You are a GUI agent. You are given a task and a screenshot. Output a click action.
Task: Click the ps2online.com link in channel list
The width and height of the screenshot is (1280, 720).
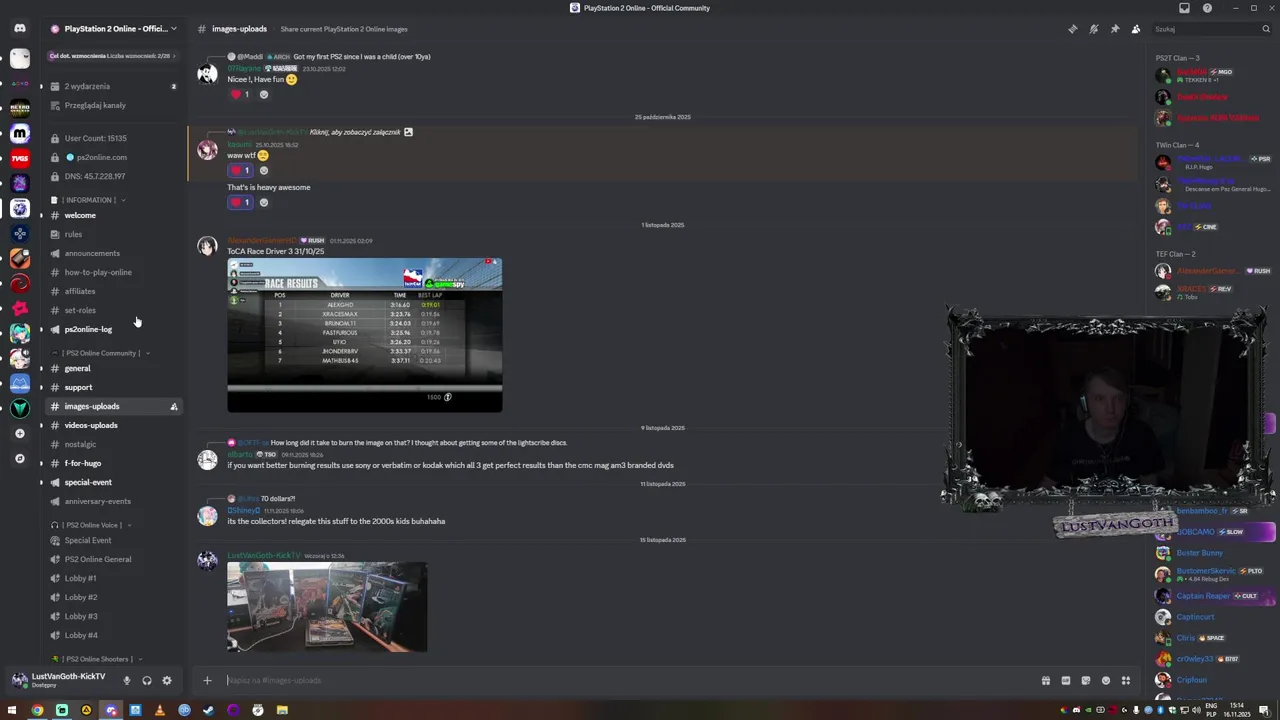click(x=112, y=157)
